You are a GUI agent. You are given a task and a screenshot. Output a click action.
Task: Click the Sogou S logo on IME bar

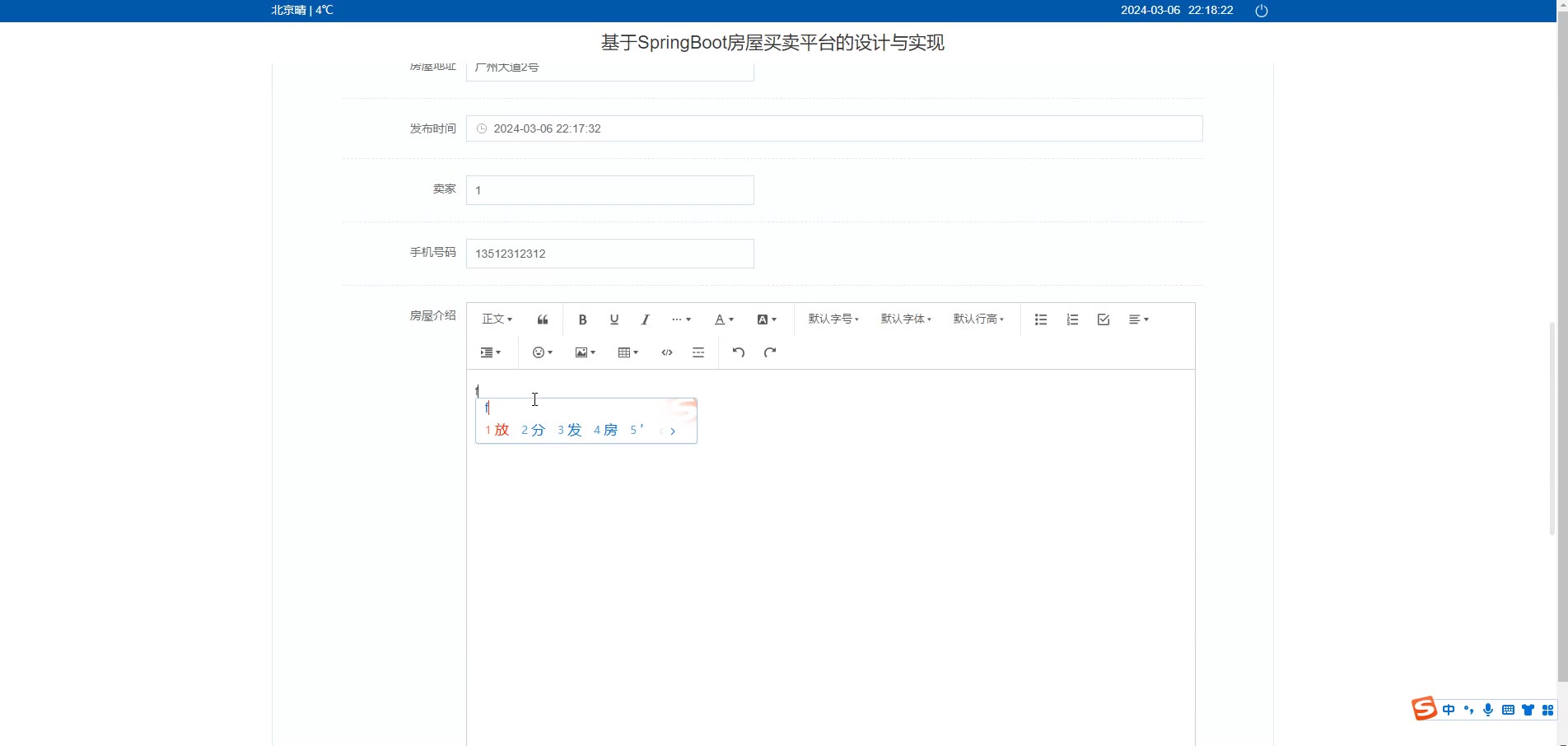(1424, 708)
